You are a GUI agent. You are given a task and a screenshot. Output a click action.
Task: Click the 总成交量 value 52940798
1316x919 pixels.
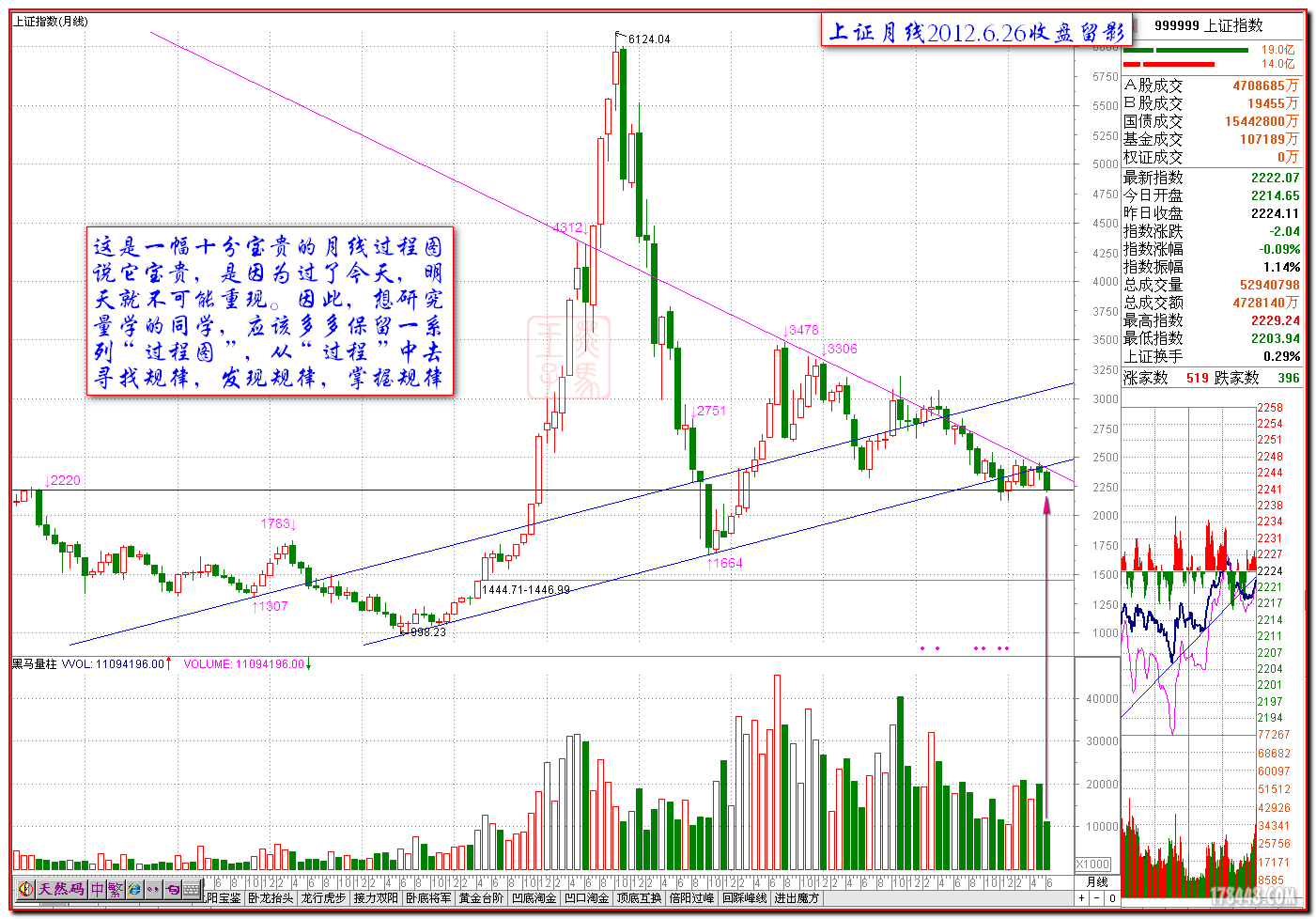point(1270,285)
